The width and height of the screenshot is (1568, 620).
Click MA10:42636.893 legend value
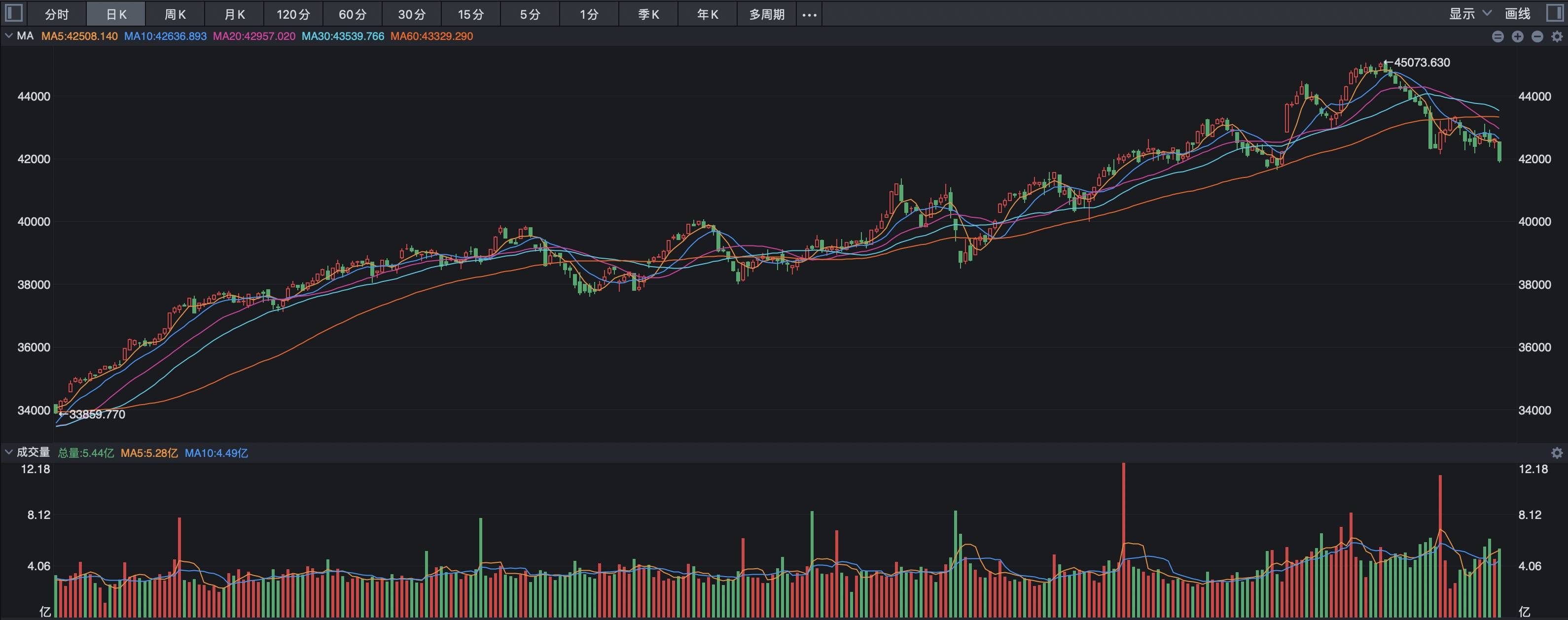165,36
